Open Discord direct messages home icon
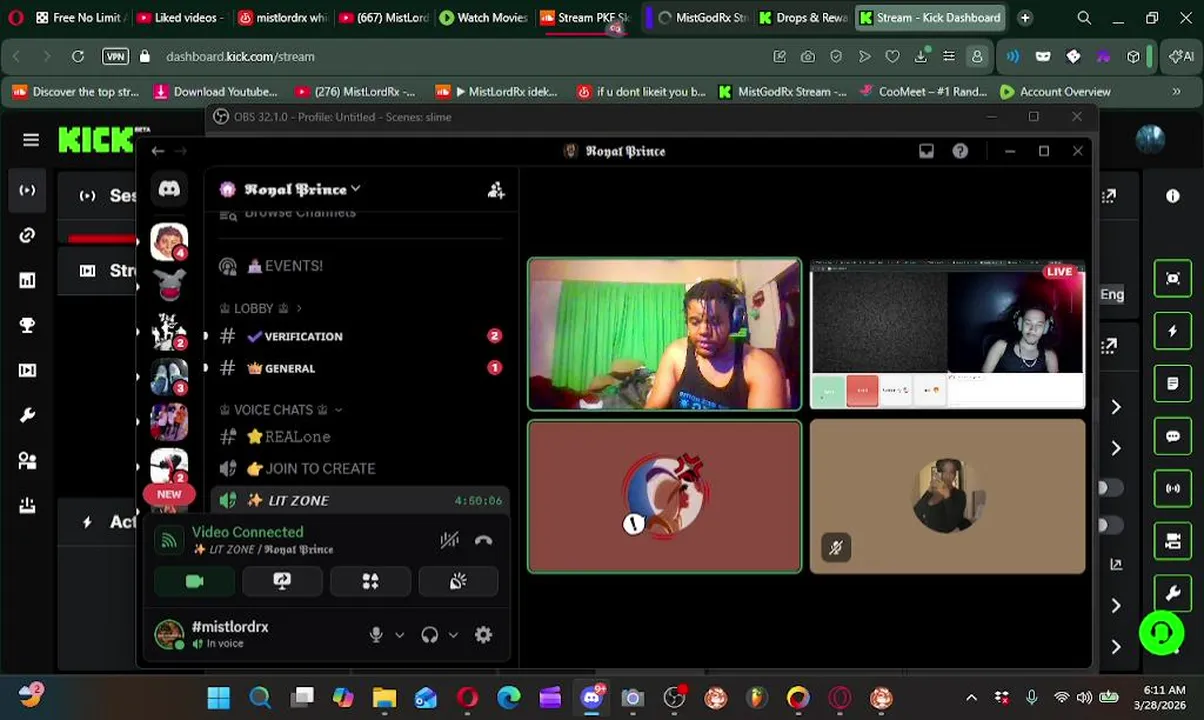This screenshot has width=1204, height=720. coord(169,189)
